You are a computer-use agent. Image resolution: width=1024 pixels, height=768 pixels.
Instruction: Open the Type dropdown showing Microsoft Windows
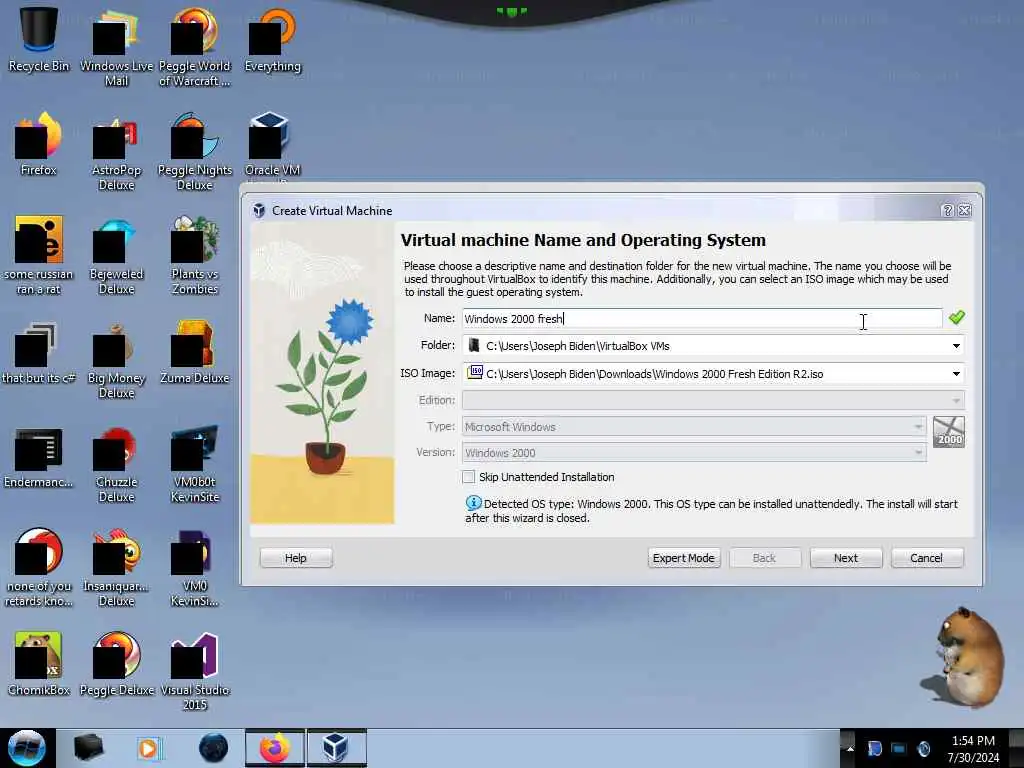pos(694,426)
